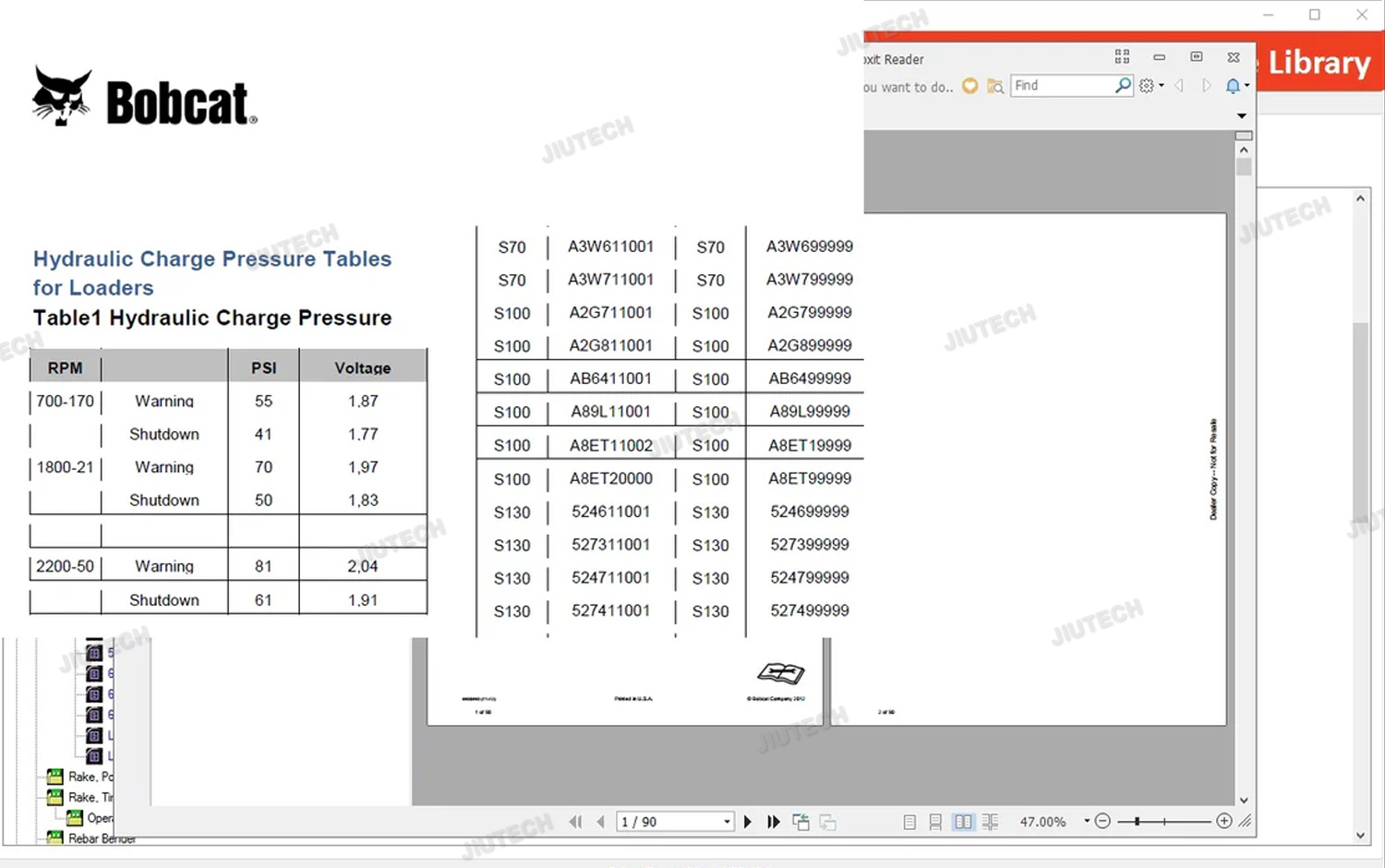Jump to first page button
The height and width of the screenshot is (868, 1385).
(x=576, y=822)
